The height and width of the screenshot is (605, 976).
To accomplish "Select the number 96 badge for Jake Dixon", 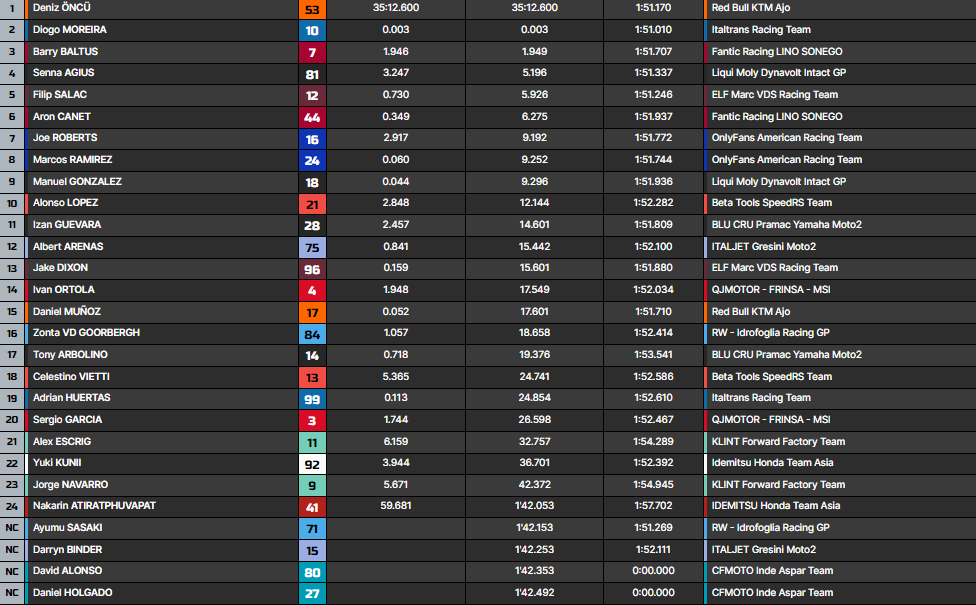I will coord(312,268).
